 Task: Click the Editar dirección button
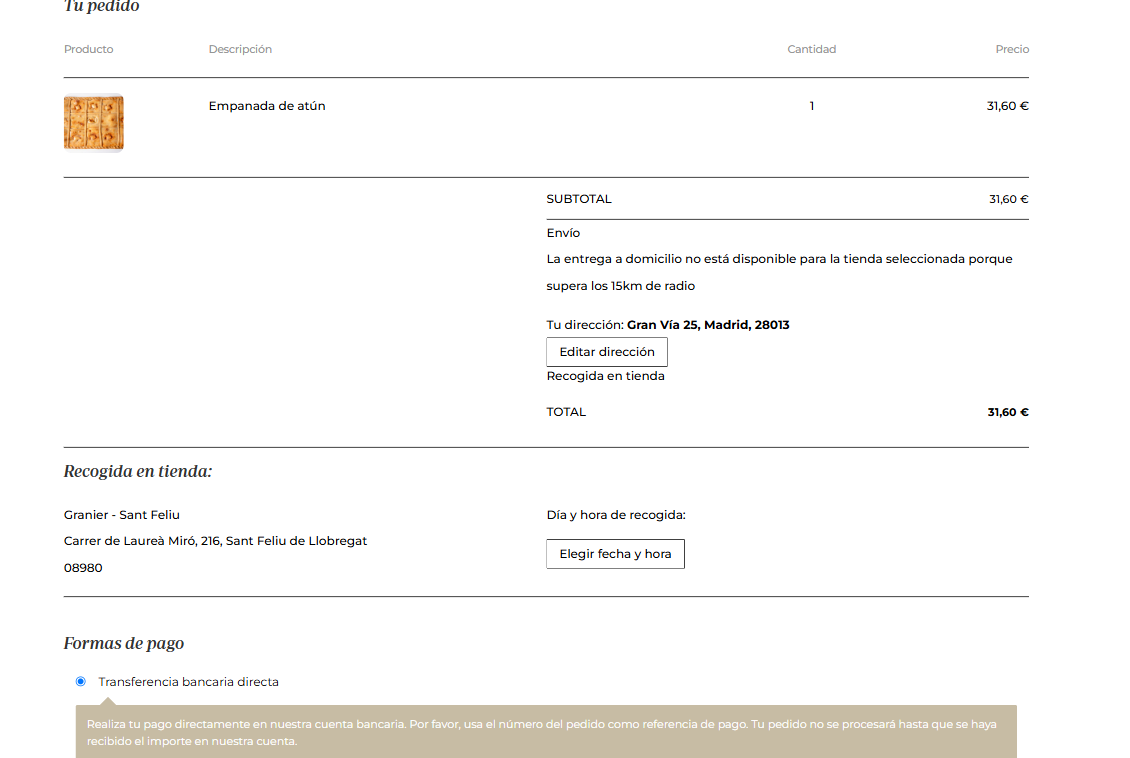click(607, 352)
